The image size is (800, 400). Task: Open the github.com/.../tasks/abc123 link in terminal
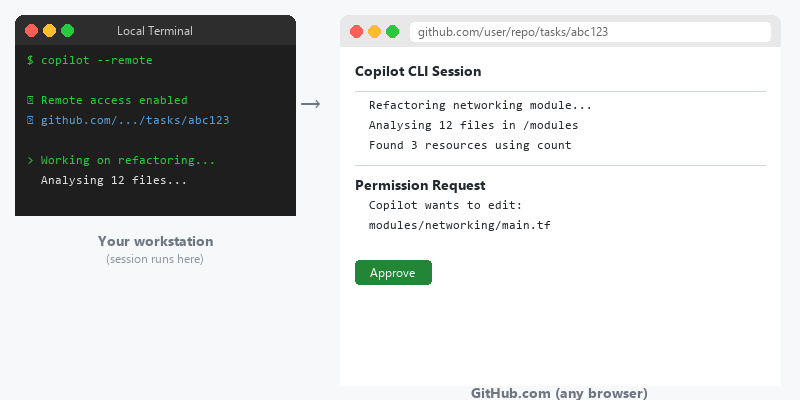(x=135, y=120)
